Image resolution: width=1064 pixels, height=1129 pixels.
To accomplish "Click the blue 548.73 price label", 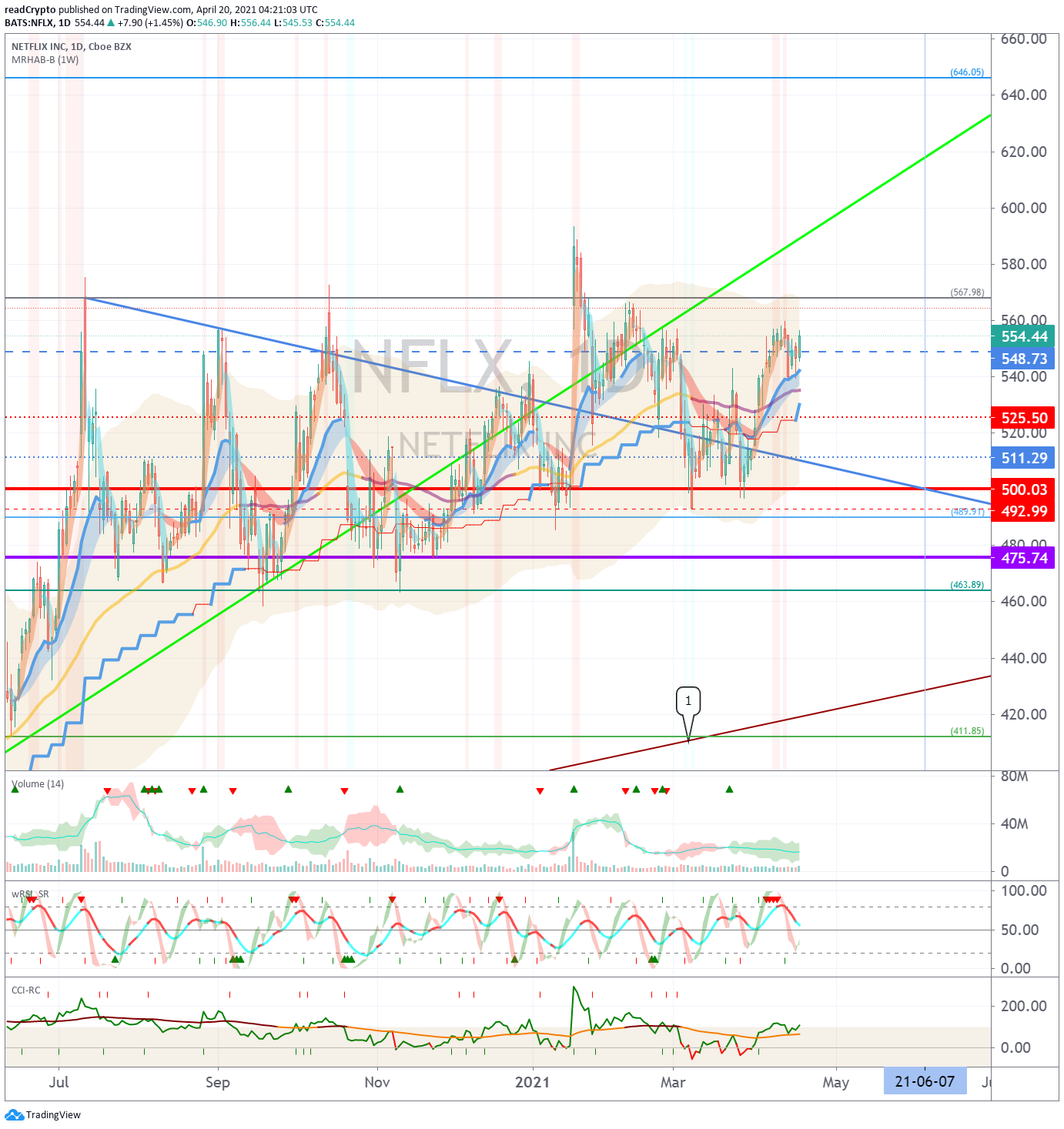I will coord(1023,359).
